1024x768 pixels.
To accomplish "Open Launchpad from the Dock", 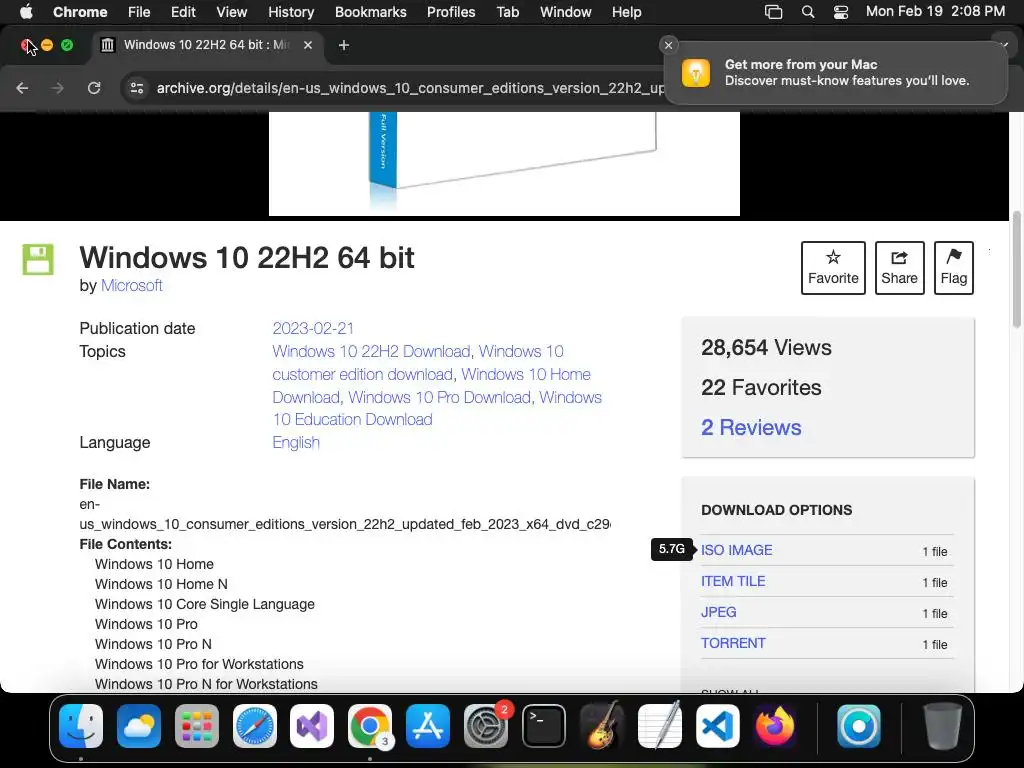I will pos(197,726).
